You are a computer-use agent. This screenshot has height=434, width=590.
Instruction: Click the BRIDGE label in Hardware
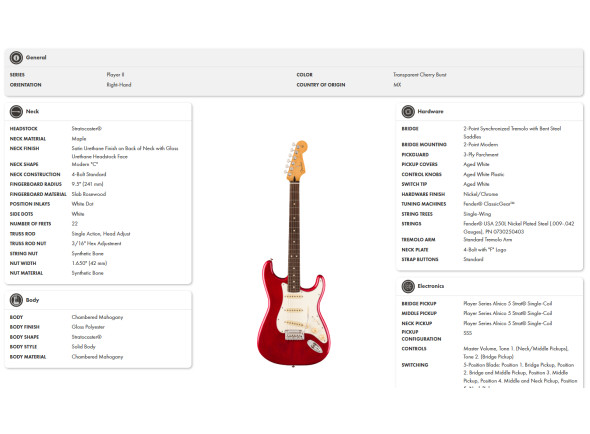410,129
